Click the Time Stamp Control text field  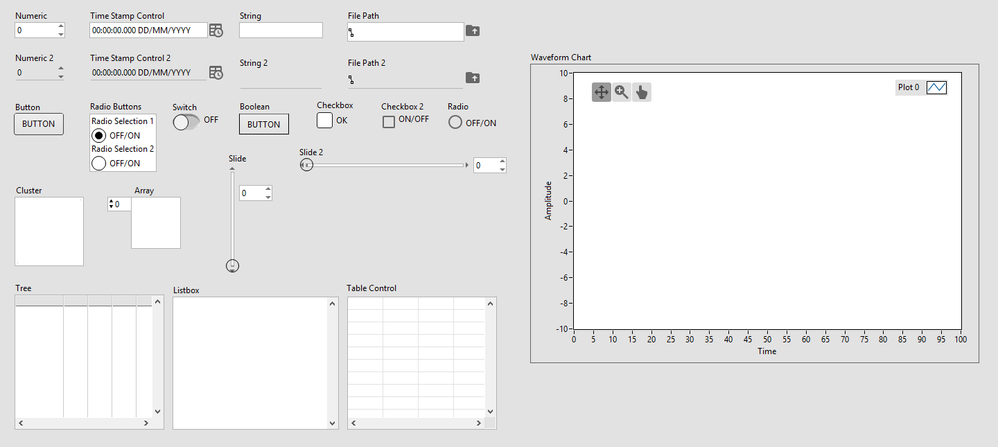[149, 30]
